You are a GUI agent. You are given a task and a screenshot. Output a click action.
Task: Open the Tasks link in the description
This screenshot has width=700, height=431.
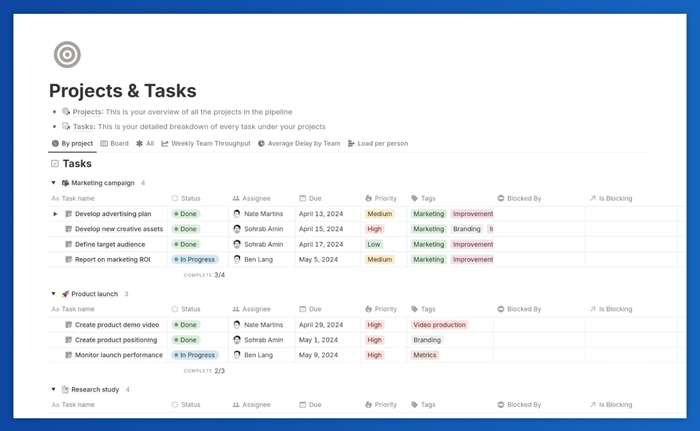click(x=84, y=126)
